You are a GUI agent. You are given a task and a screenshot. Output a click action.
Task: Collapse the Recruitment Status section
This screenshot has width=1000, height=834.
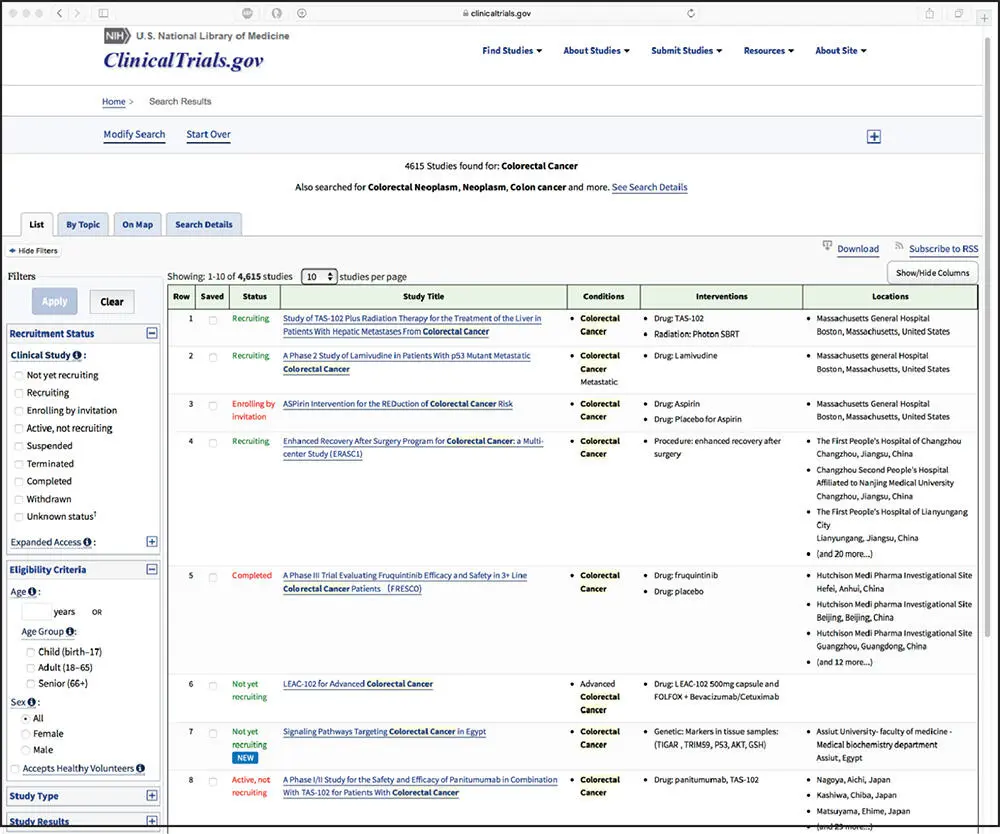point(152,333)
